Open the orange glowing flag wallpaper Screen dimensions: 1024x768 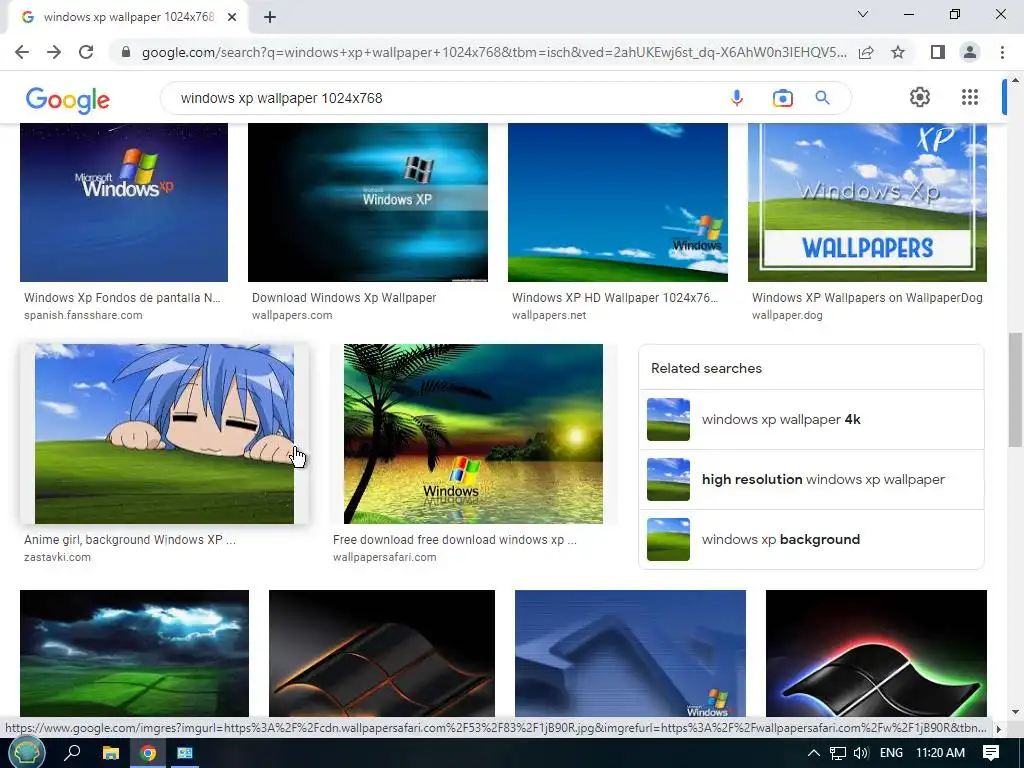tap(382, 653)
